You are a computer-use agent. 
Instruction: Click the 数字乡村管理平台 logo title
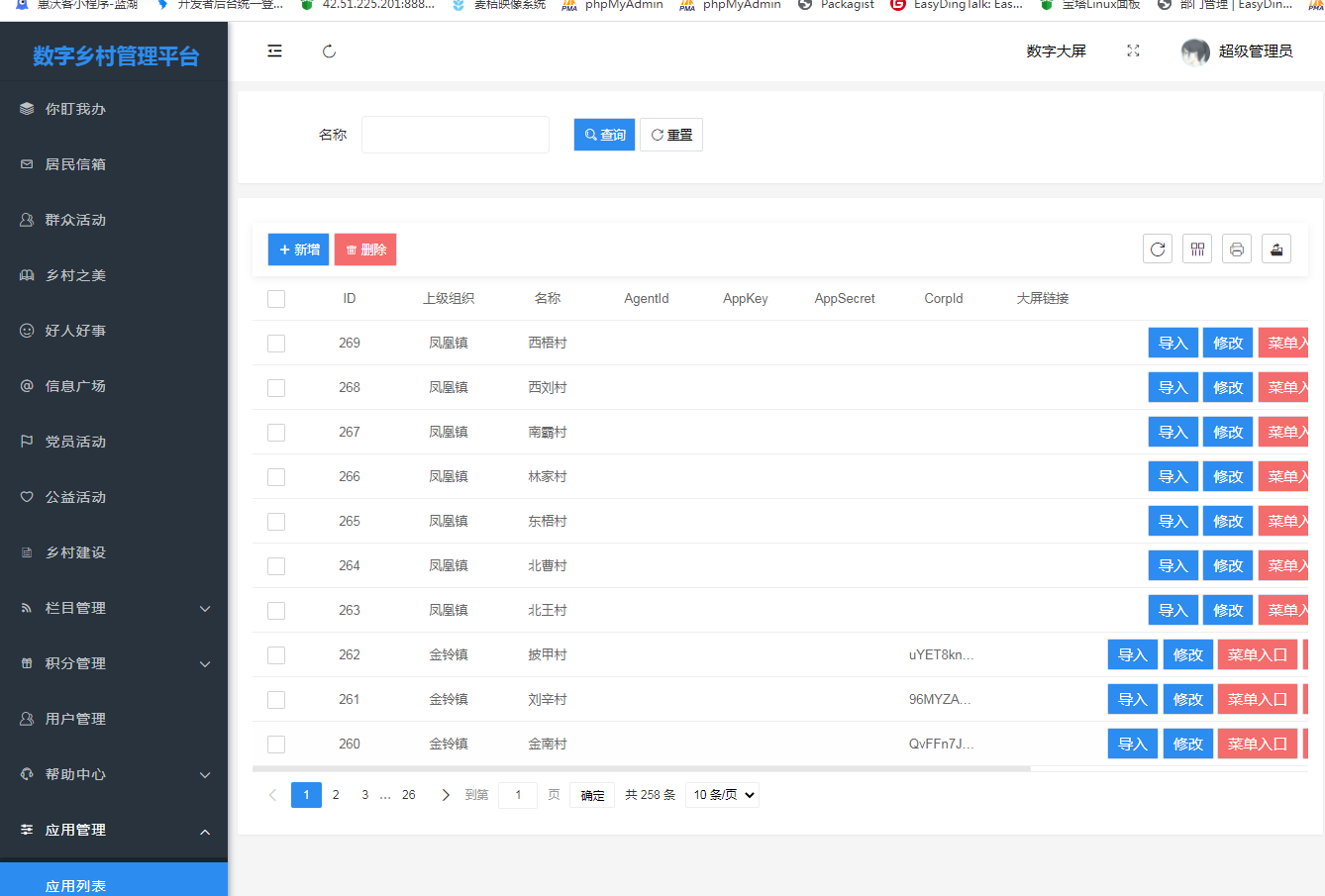coord(116,56)
